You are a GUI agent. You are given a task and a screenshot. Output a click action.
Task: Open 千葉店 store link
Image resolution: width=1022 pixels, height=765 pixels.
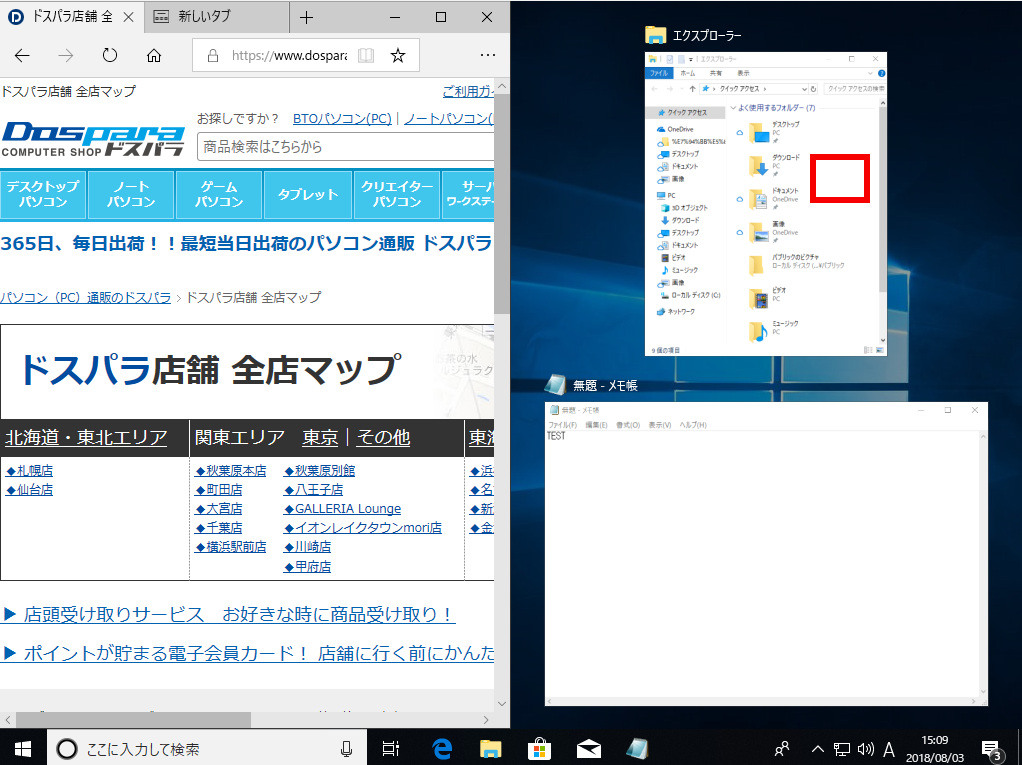tap(219, 527)
